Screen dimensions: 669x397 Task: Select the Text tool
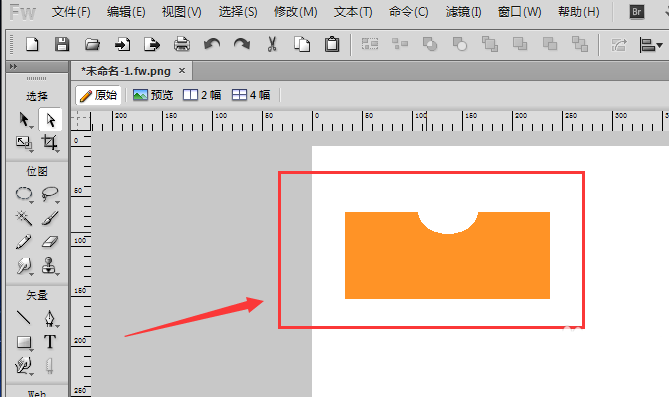pyautogui.click(x=49, y=342)
